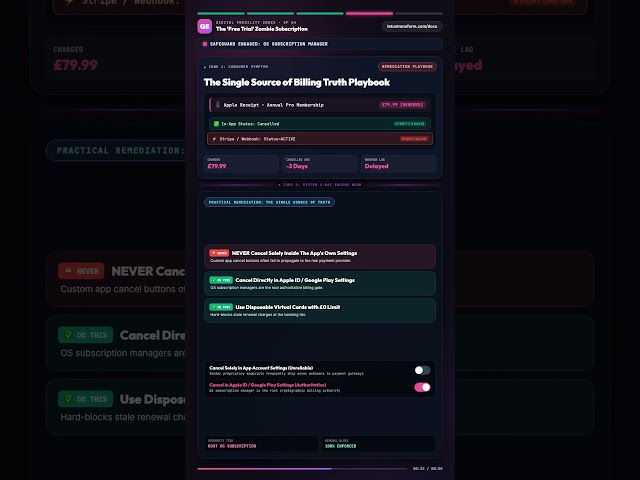This screenshot has height=480, width=640.
Task: Click the Delayed webhook lag stat tile
Action: (x=398, y=164)
